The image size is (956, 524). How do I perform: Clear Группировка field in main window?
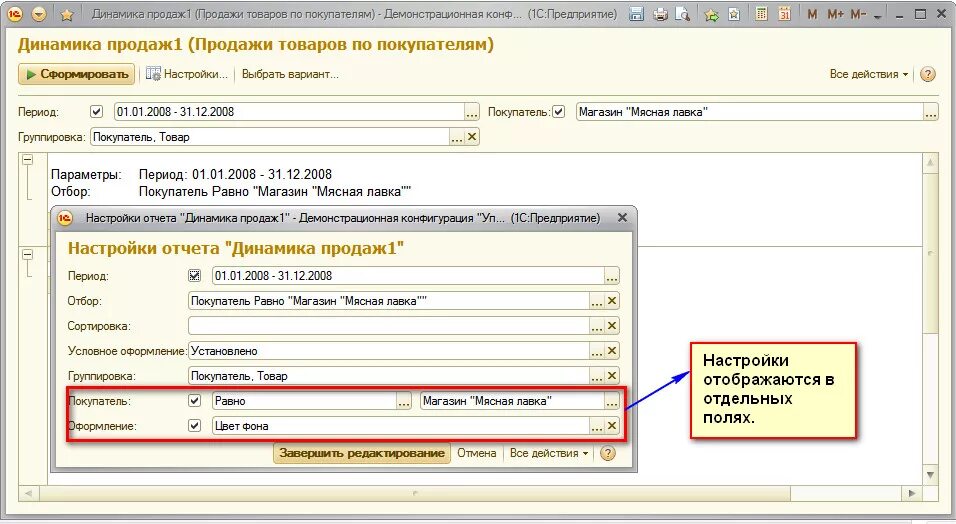472,137
